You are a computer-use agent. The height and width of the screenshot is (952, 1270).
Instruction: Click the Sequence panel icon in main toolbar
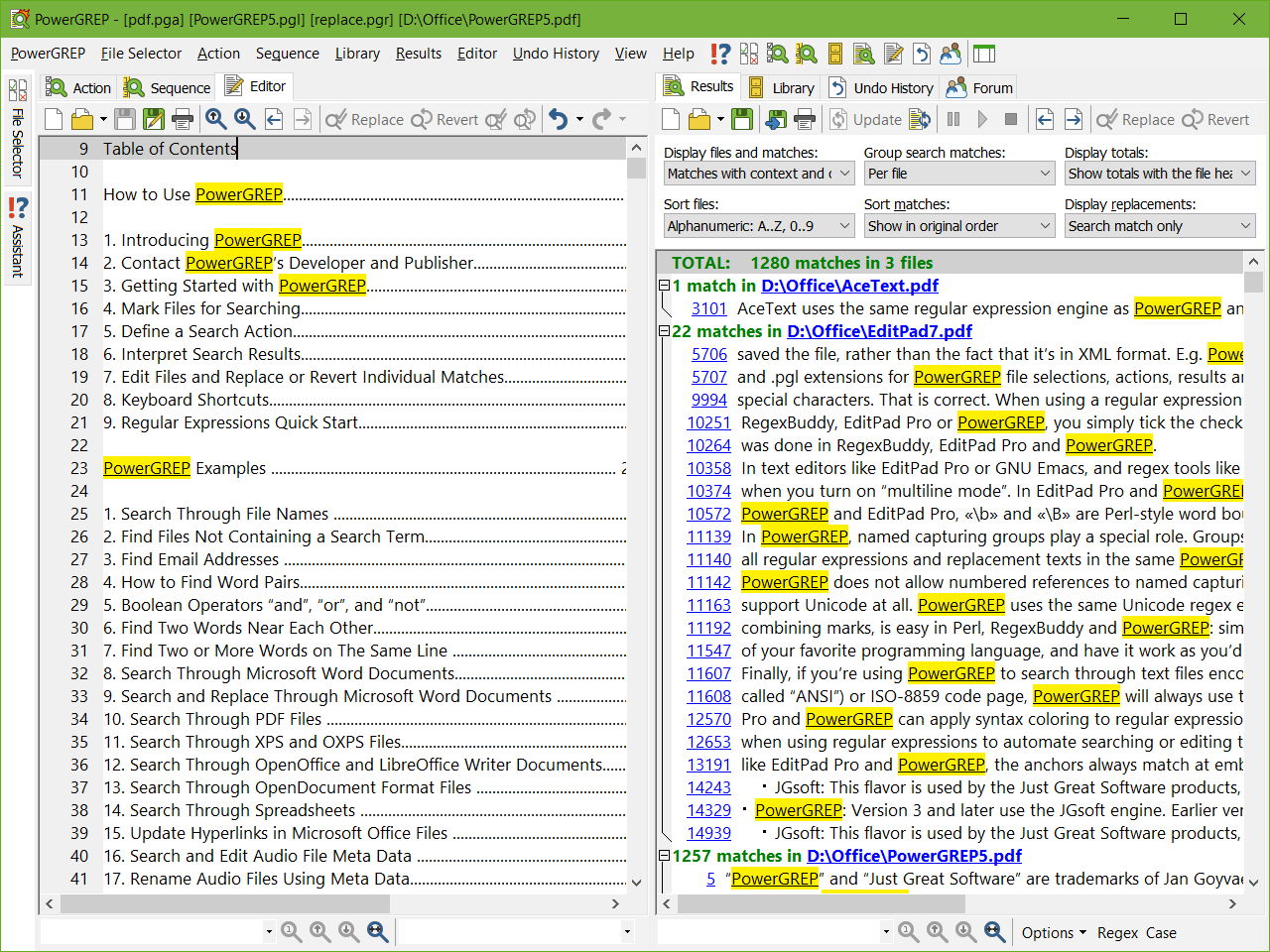807,54
